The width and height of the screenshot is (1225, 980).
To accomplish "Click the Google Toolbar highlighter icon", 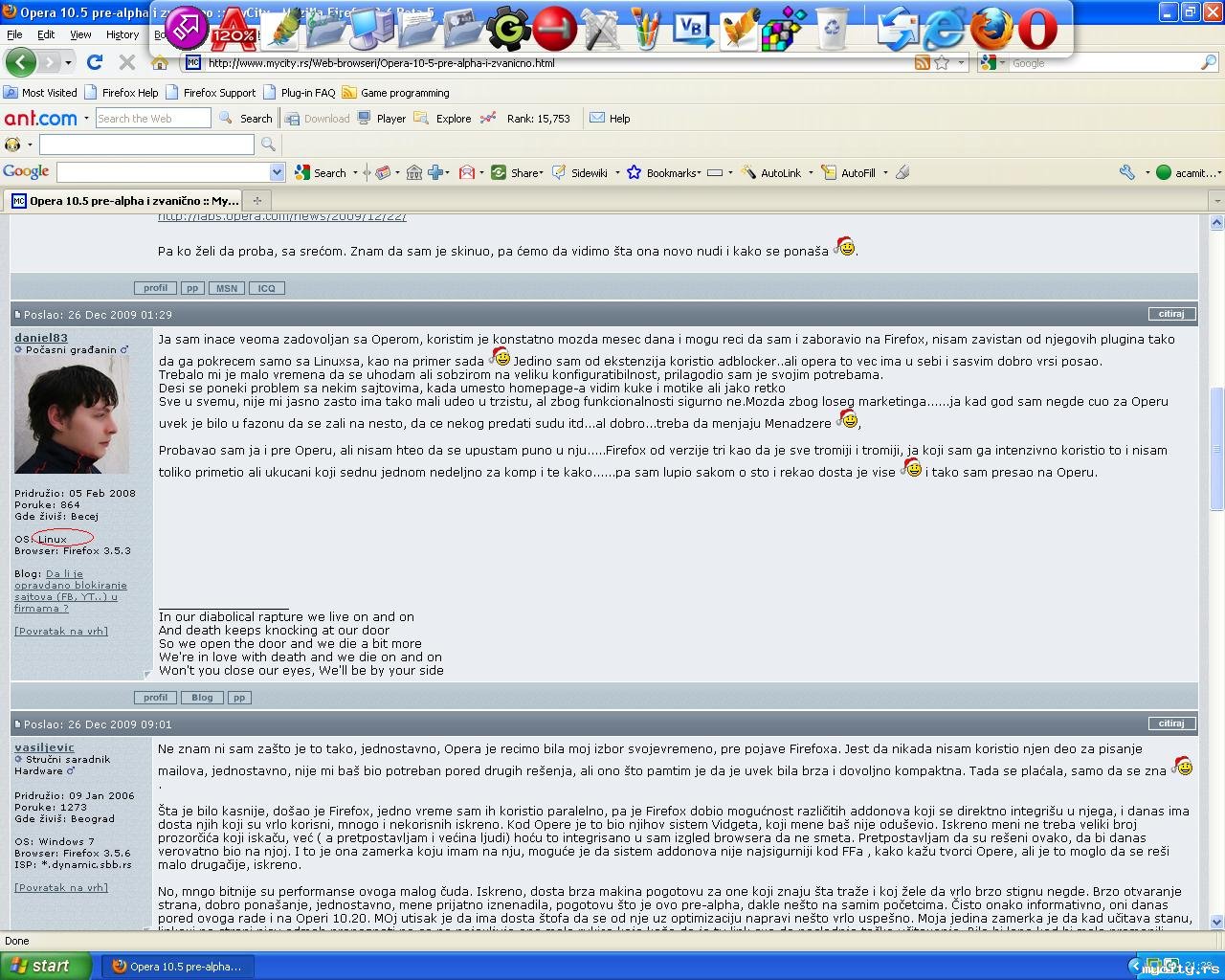I will 902,172.
